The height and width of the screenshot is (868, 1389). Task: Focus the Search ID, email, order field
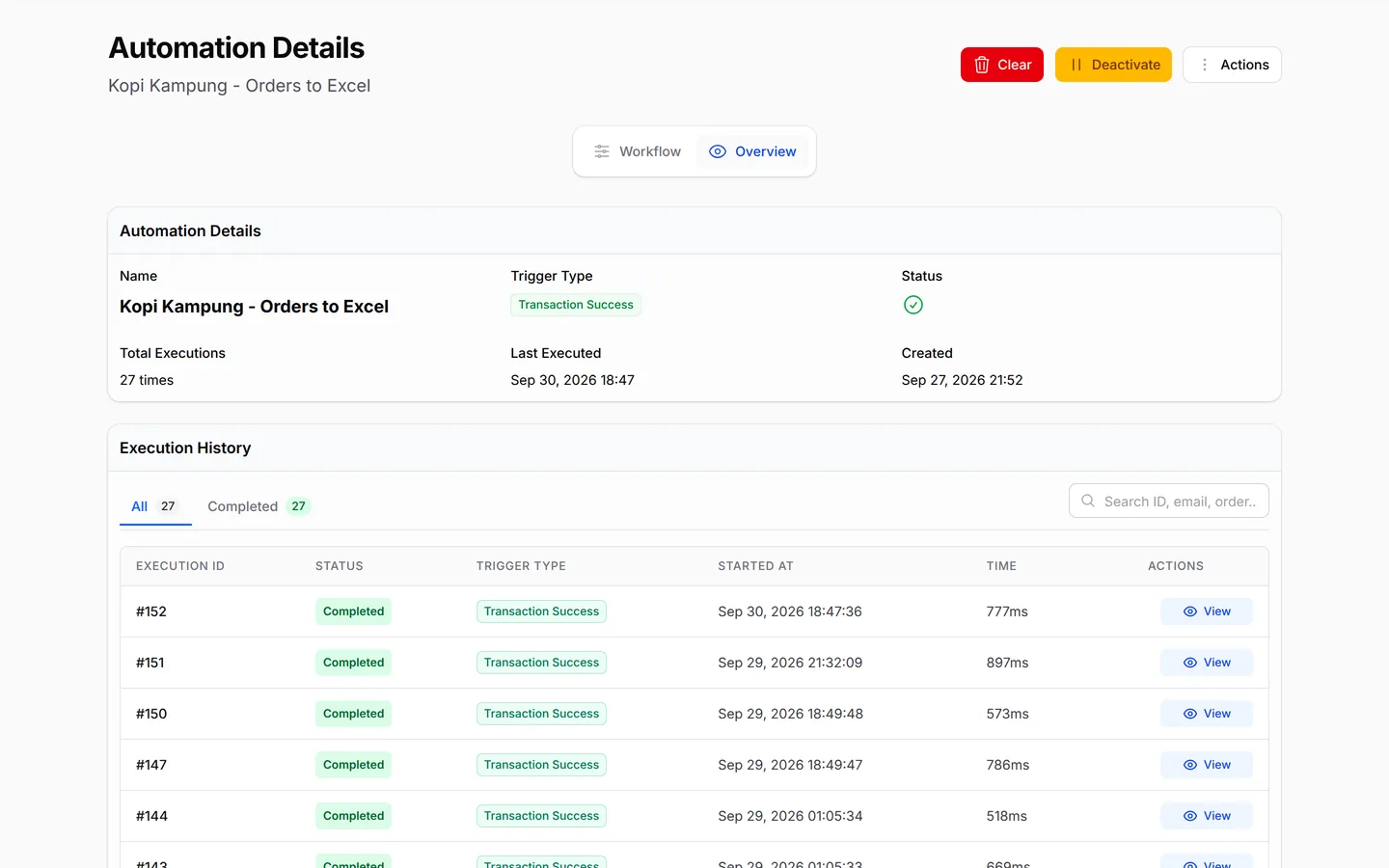[x=1169, y=502]
